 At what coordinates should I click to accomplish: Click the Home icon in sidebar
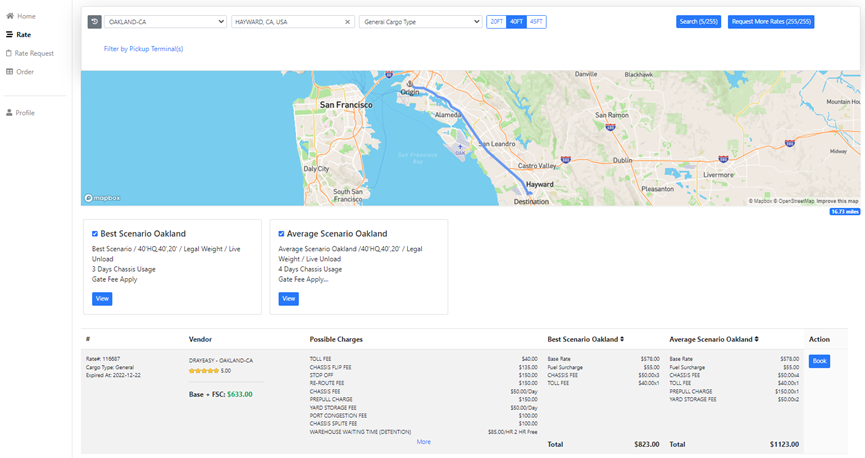[10, 16]
